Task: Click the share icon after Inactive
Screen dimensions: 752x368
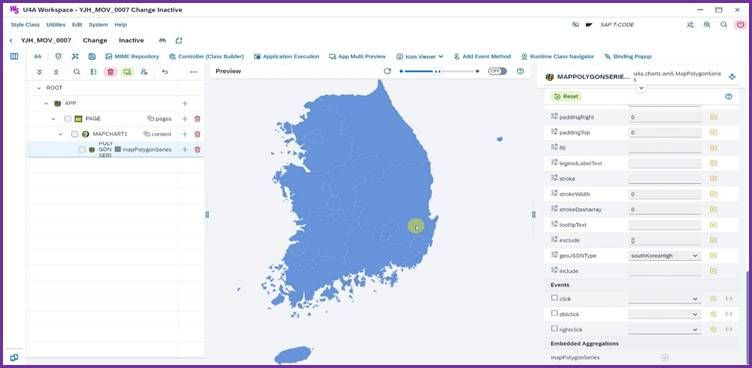Action: (x=179, y=41)
